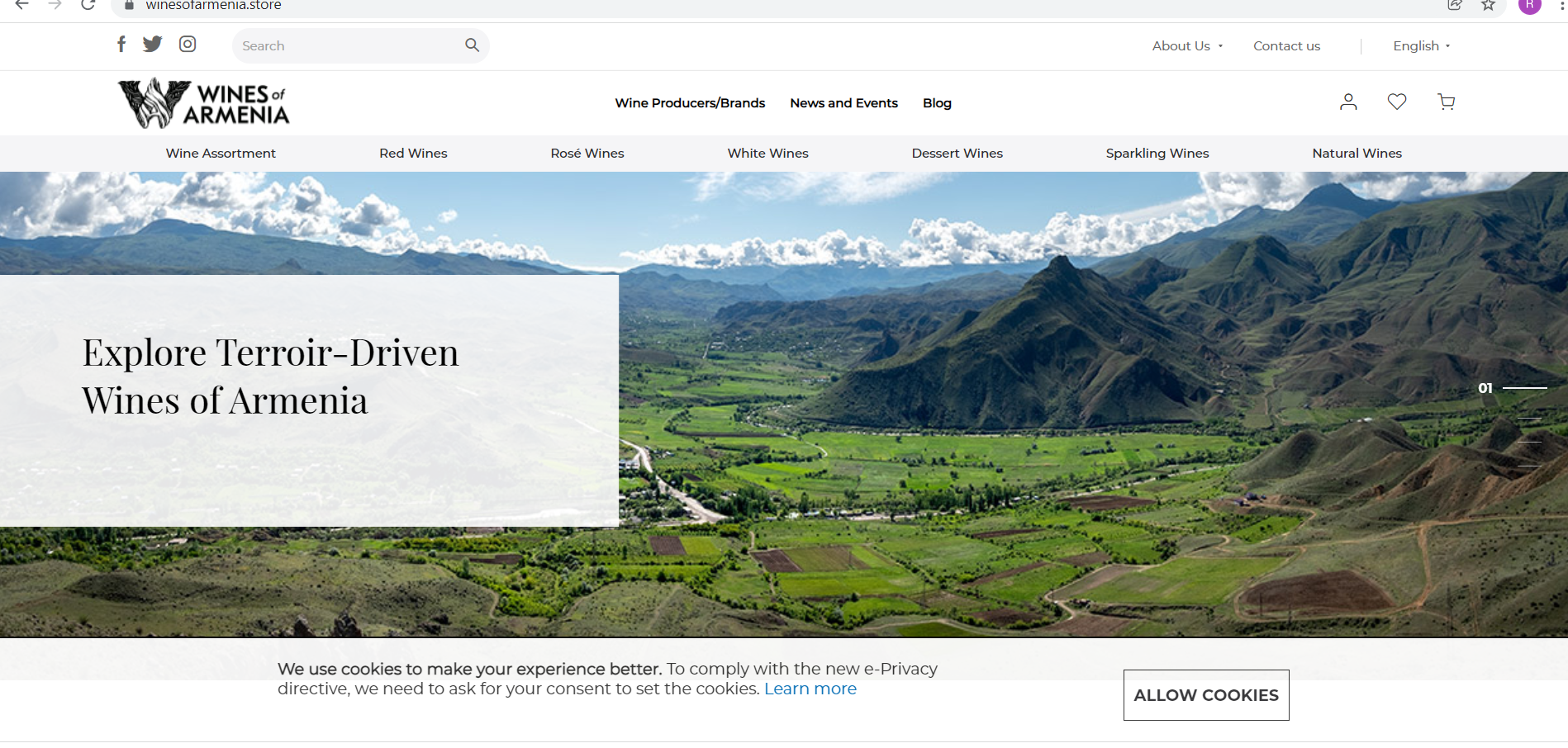The width and height of the screenshot is (1568, 748).
Task: Open the English language dropdown
Action: [x=1421, y=46]
